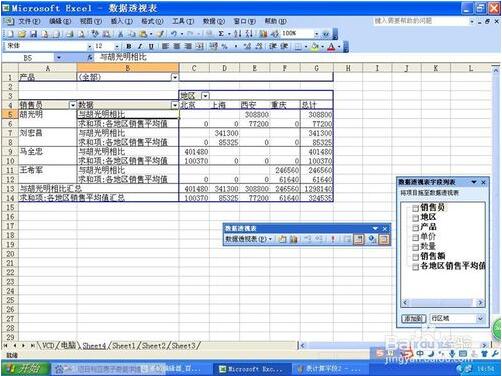This screenshot has height=376, width=502.
Task: Activate the Microsoft Excel taskbar button
Action: (251, 369)
